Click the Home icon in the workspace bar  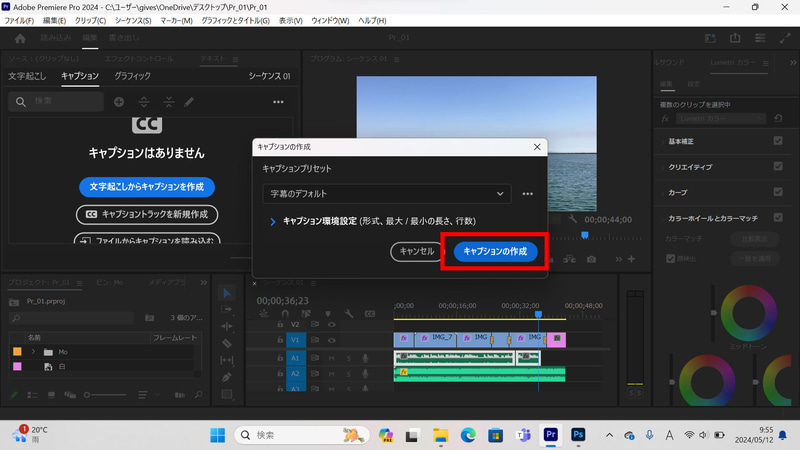coord(20,38)
